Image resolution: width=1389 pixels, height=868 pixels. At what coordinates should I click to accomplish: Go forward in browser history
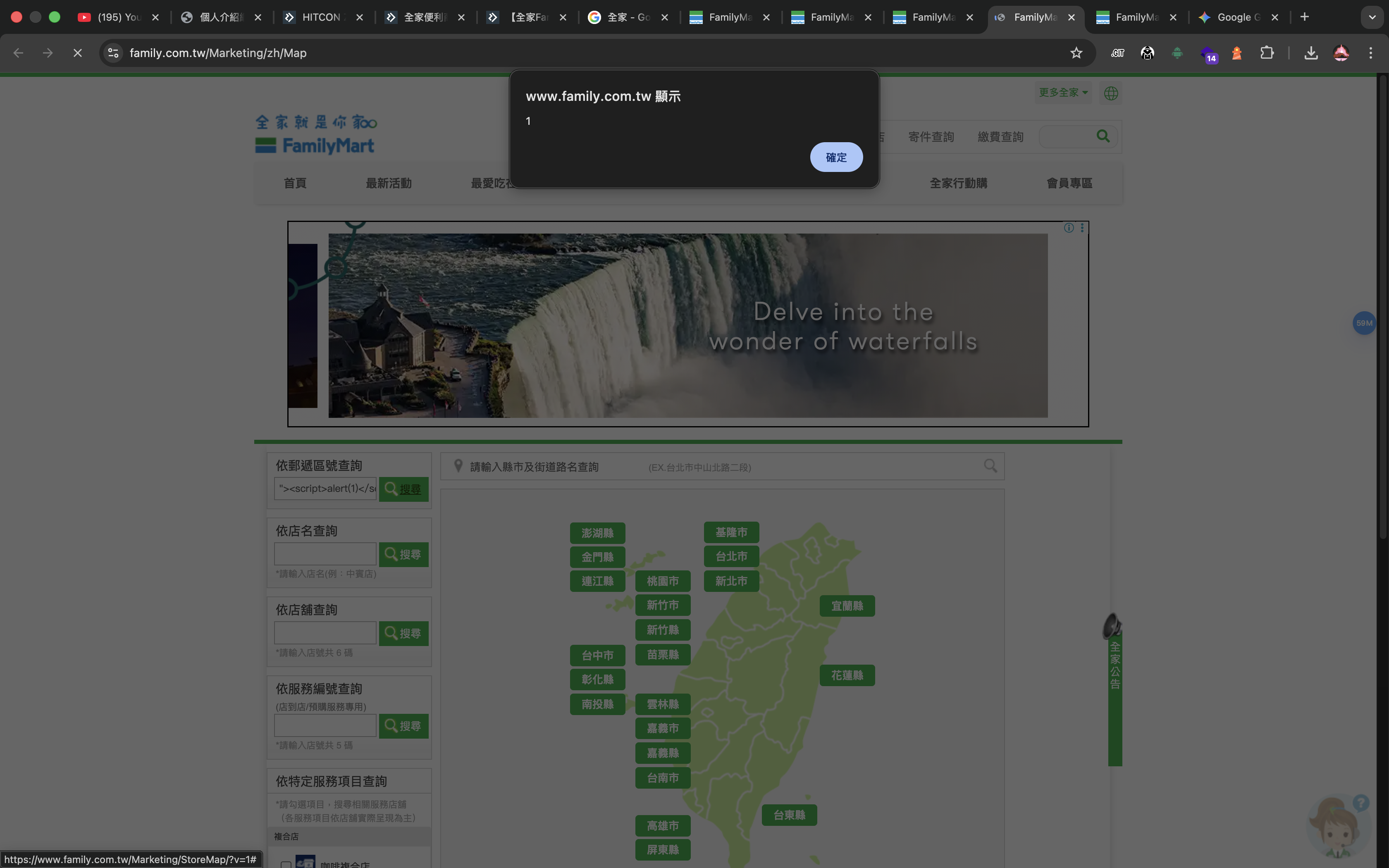[x=48, y=53]
